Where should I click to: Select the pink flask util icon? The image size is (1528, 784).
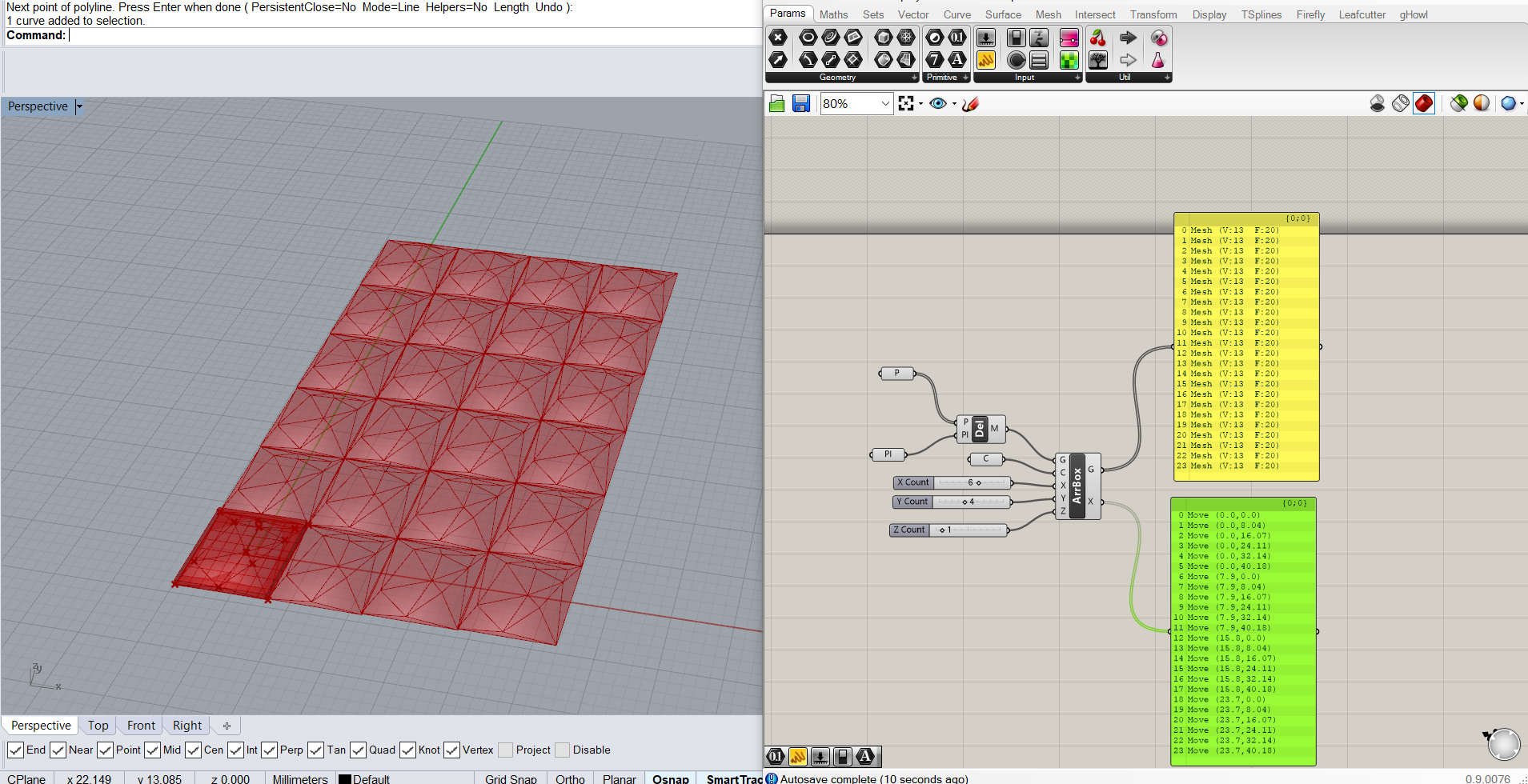click(x=1158, y=60)
